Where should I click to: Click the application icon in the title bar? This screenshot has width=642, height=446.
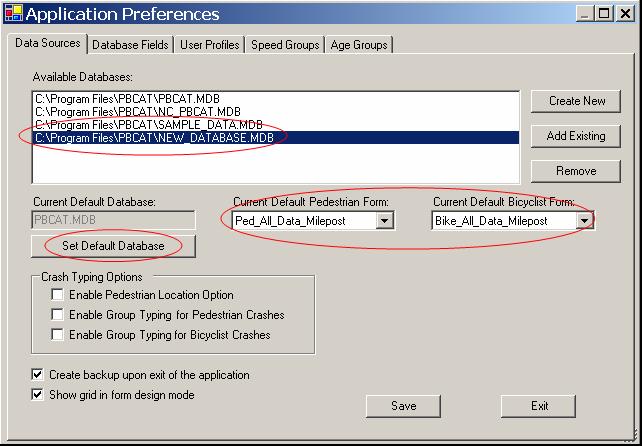point(12,14)
